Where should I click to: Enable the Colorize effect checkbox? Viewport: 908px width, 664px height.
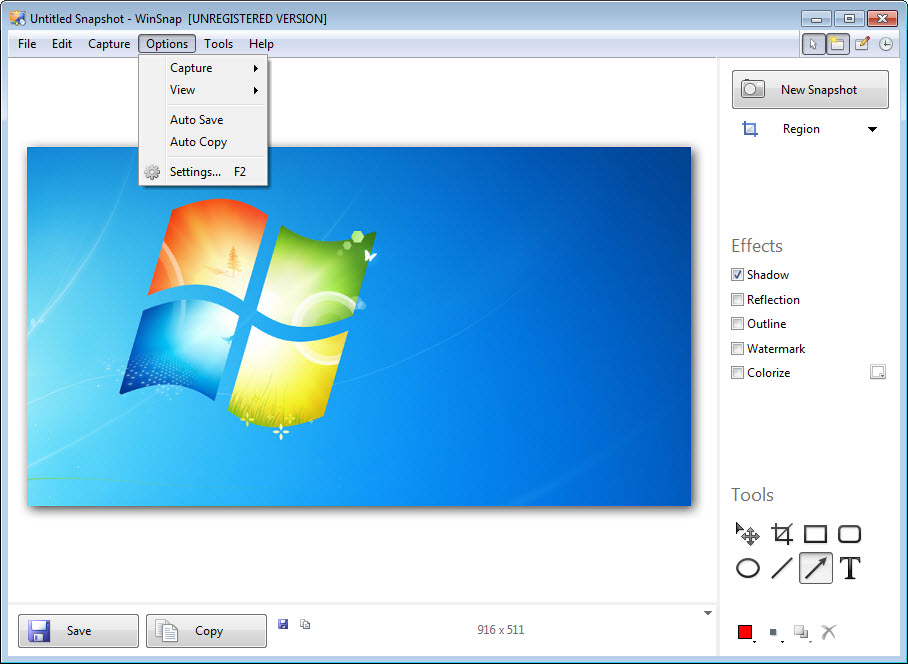737,373
